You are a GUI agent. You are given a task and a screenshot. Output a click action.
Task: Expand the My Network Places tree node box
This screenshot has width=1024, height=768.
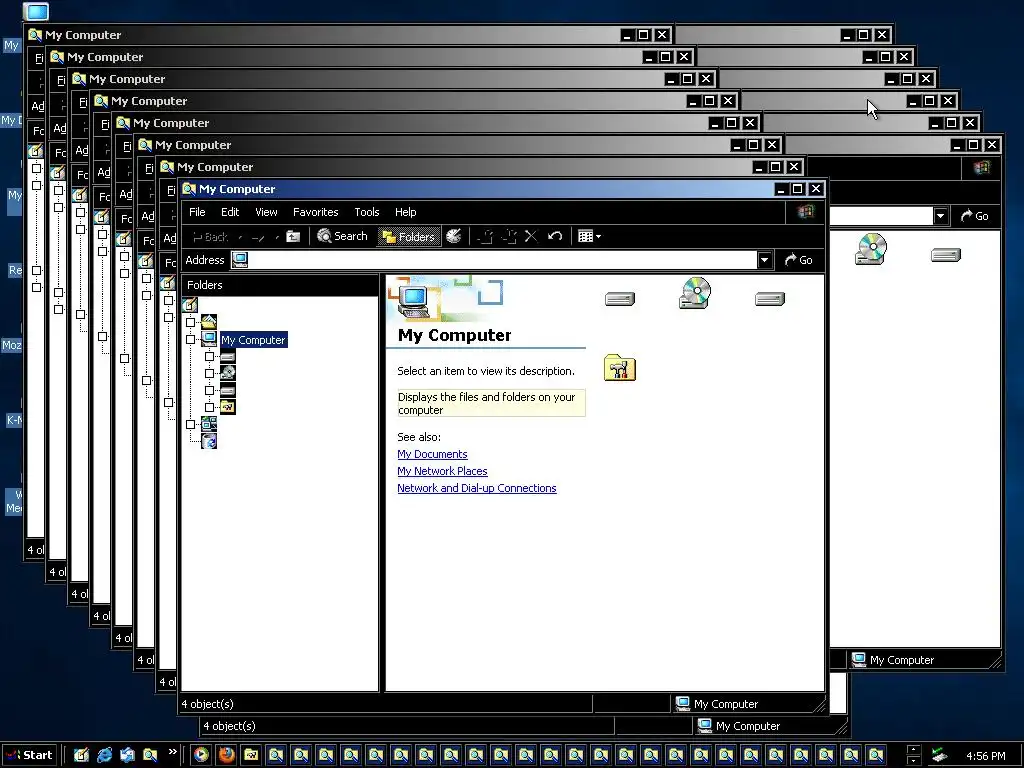[190, 424]
